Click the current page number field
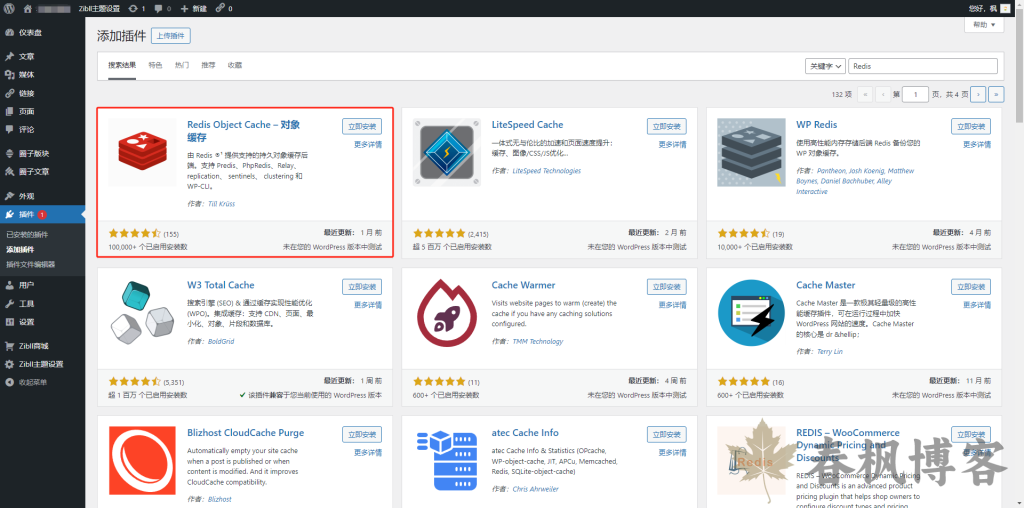Image resolution: width=1024 pixels, height=508 pixels. pyautogui.click(x=916, y=94)
